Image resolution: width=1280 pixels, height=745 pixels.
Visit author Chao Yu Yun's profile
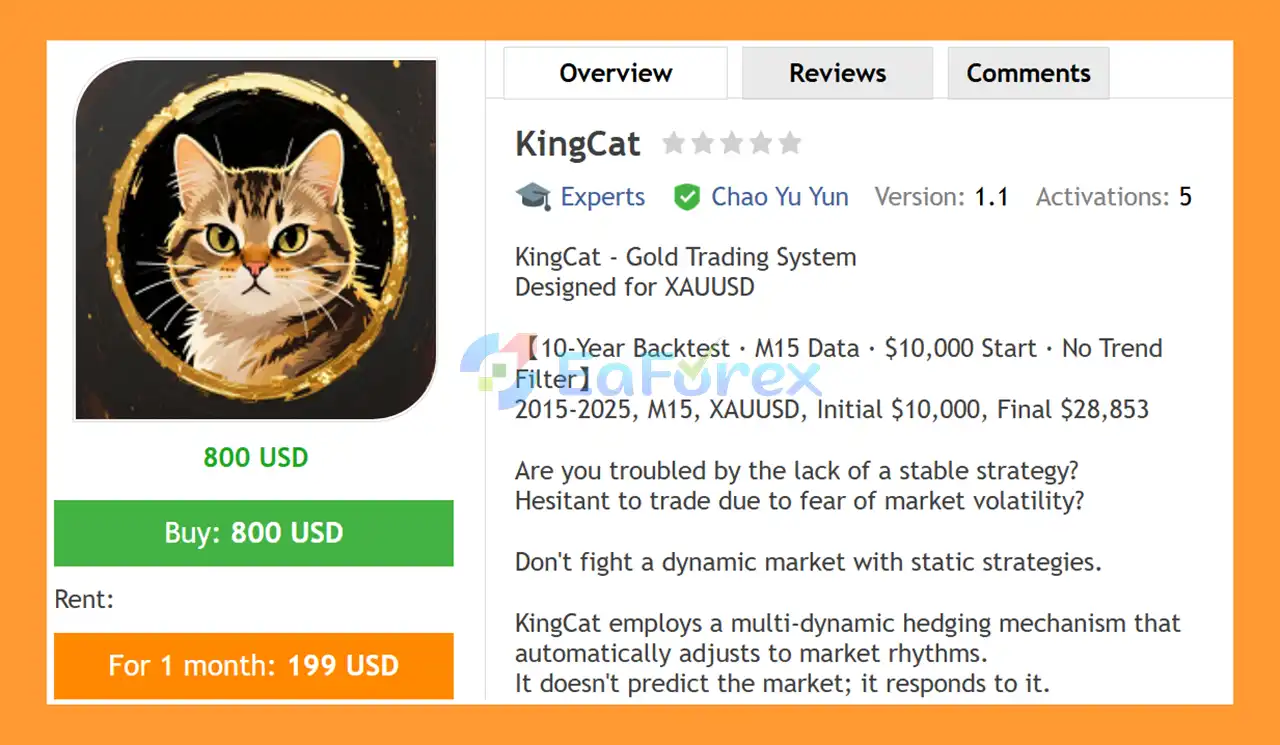(779, 197)
